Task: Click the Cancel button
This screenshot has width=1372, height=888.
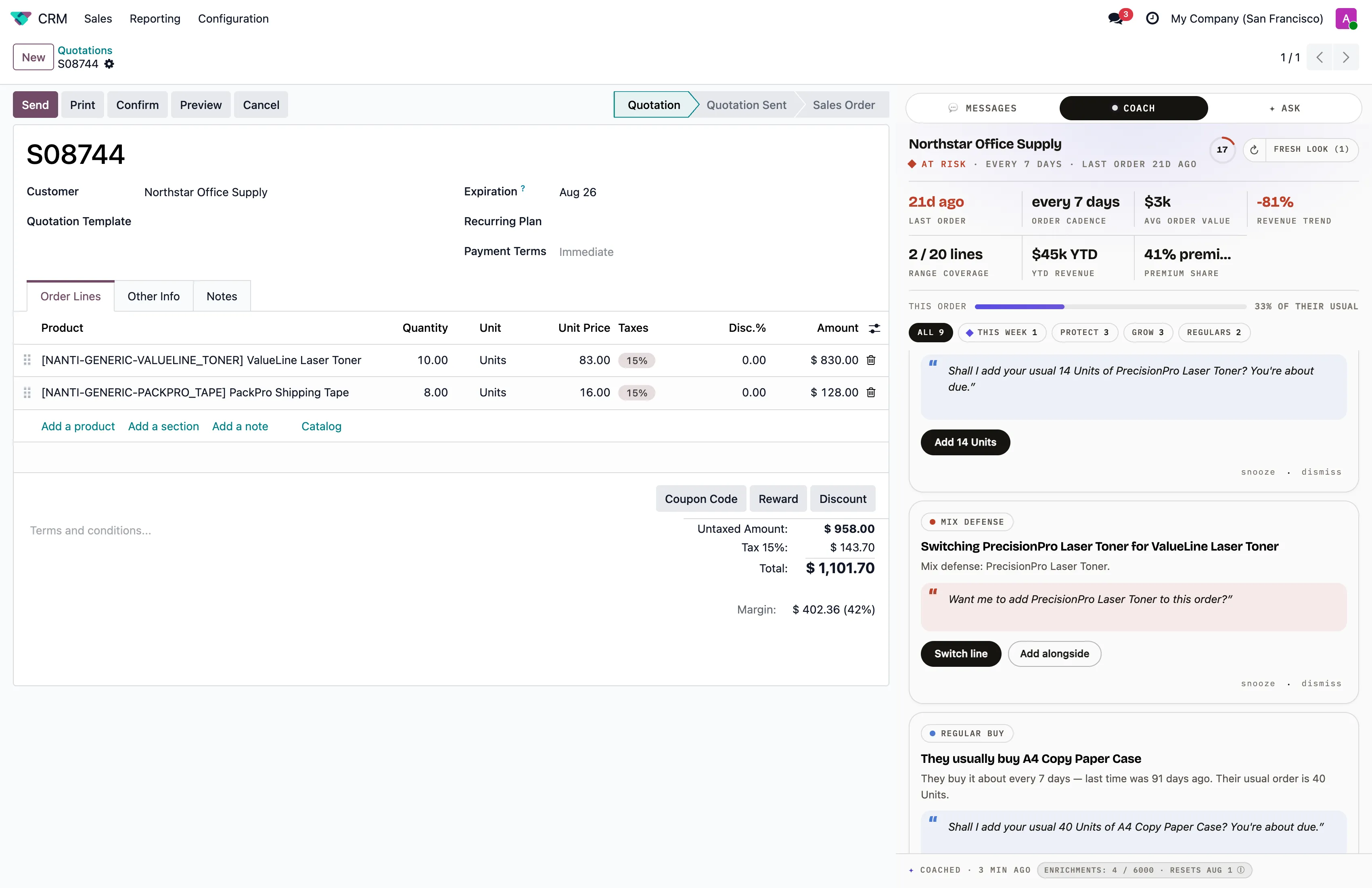Action: (x=261, y=105)
